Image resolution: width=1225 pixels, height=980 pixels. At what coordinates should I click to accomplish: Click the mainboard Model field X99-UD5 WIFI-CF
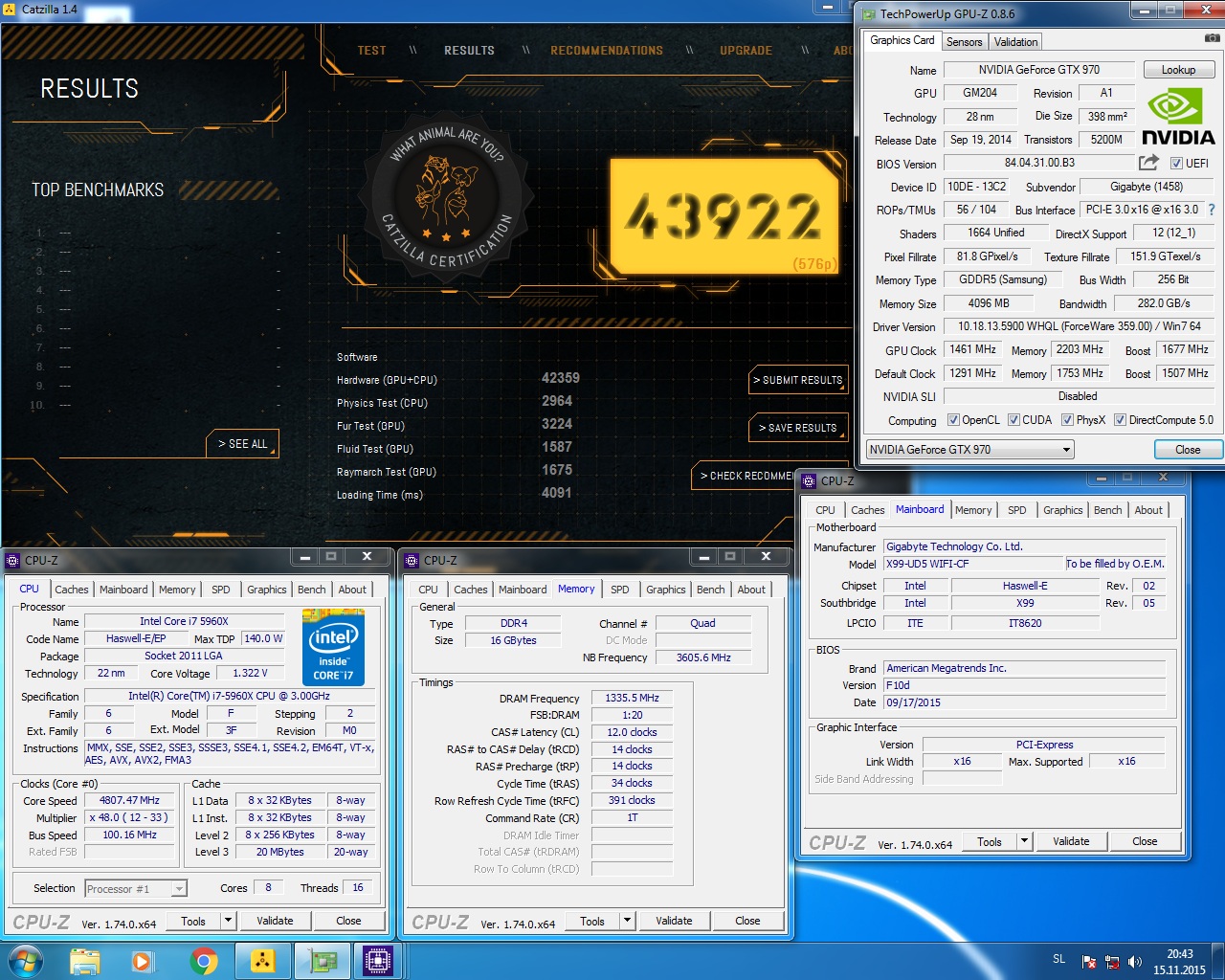click(973, 565)
